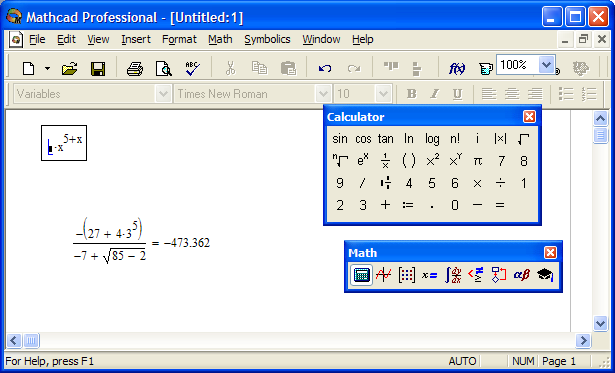Viewport: 615px width, 373px height.
Task: Open Print Preview from the toolbar
Action: (x=163, y=69)
